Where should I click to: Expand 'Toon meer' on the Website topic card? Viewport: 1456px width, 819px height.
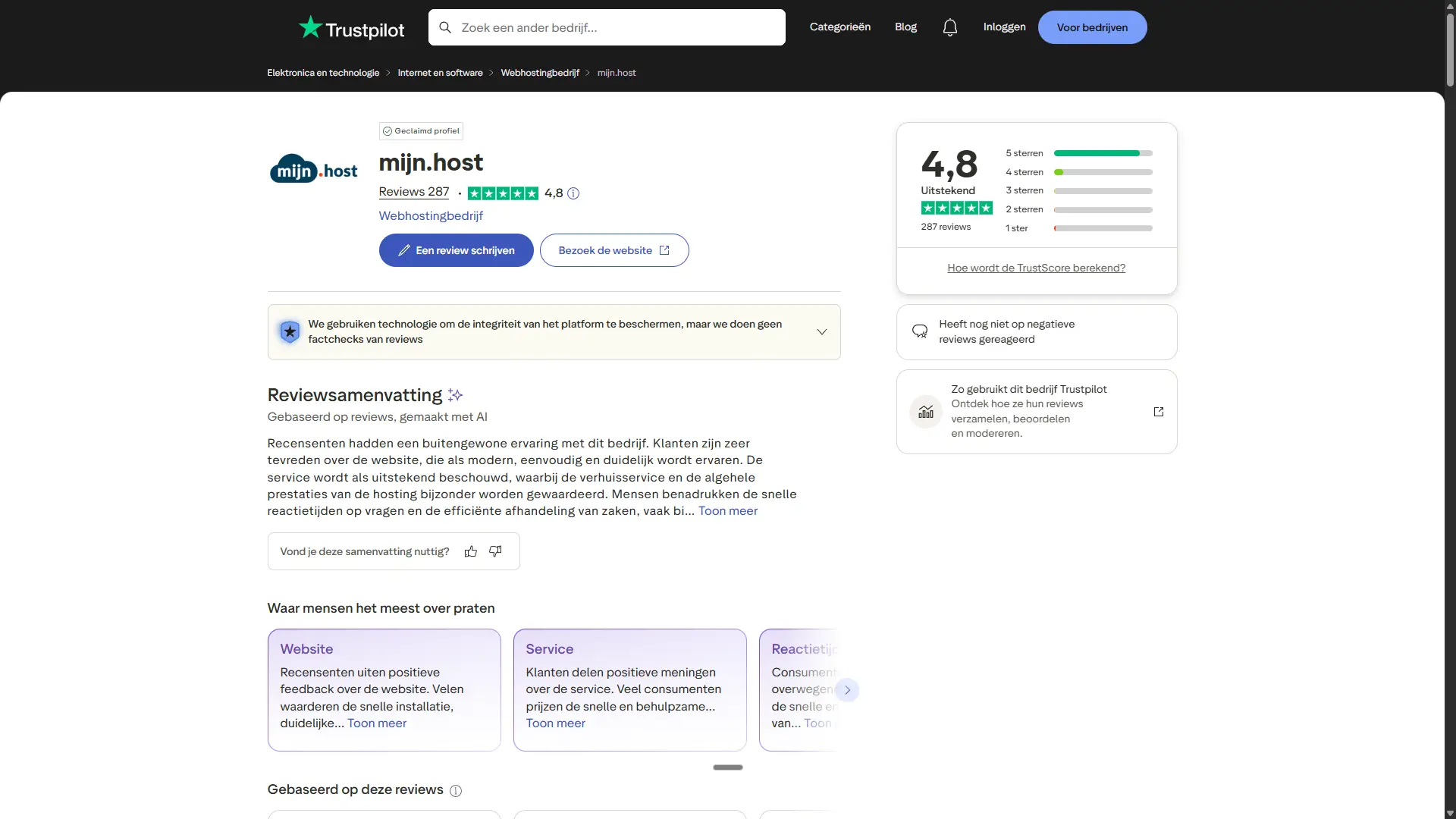click(x=376, y=723)
